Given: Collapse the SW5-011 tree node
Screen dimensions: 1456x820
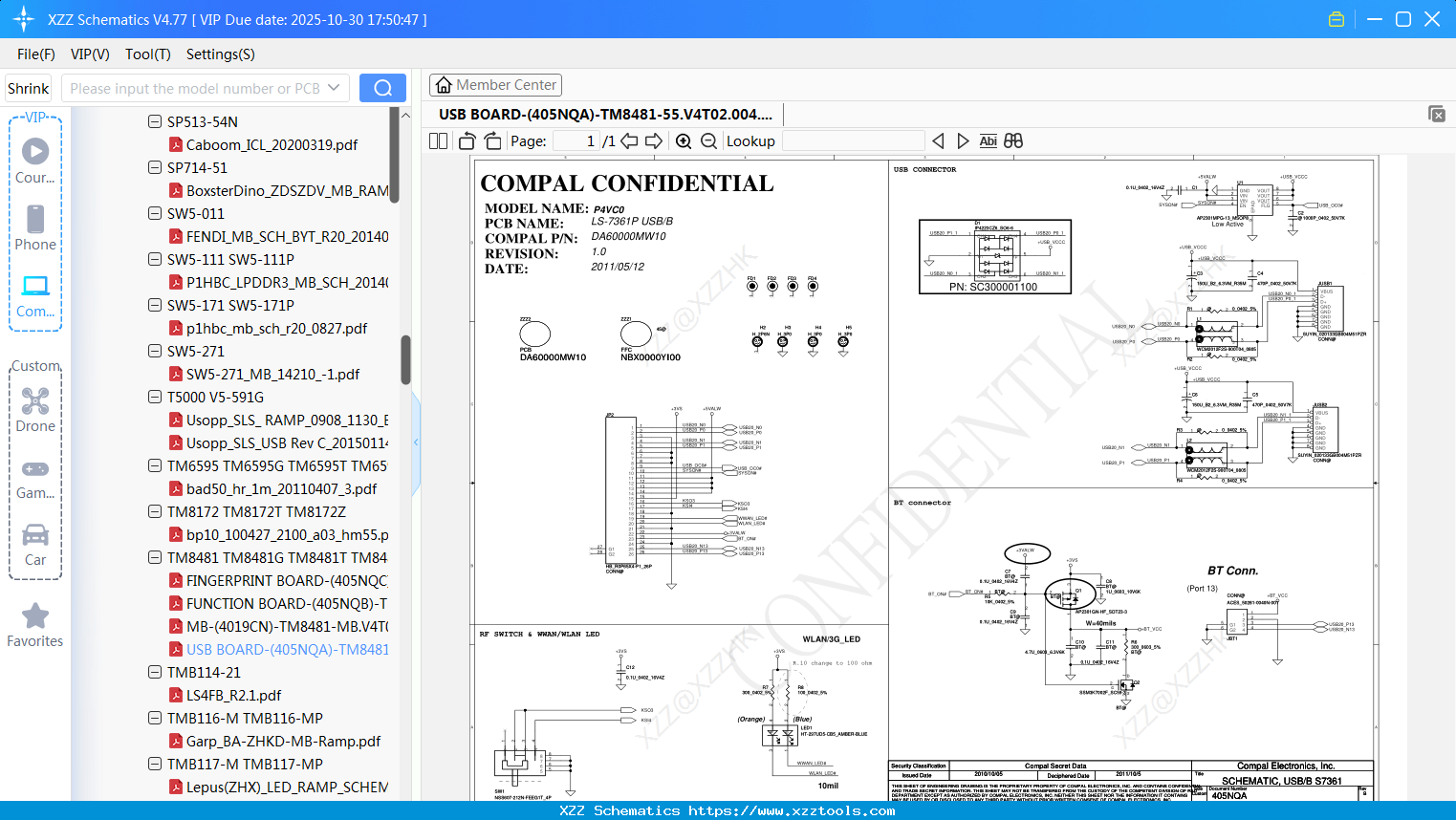Looking at the screenshot, I should 155,213.
